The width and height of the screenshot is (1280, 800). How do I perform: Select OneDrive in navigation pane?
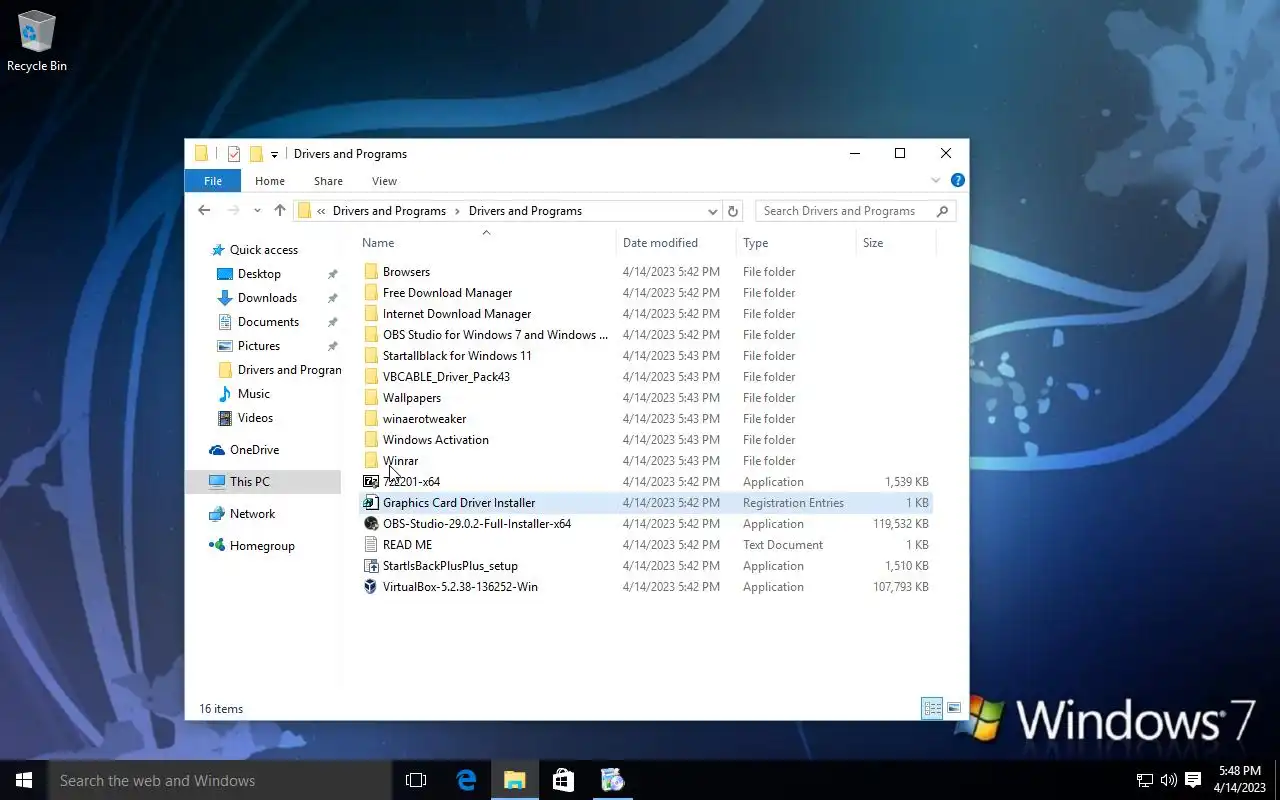[x=255, y=450]
